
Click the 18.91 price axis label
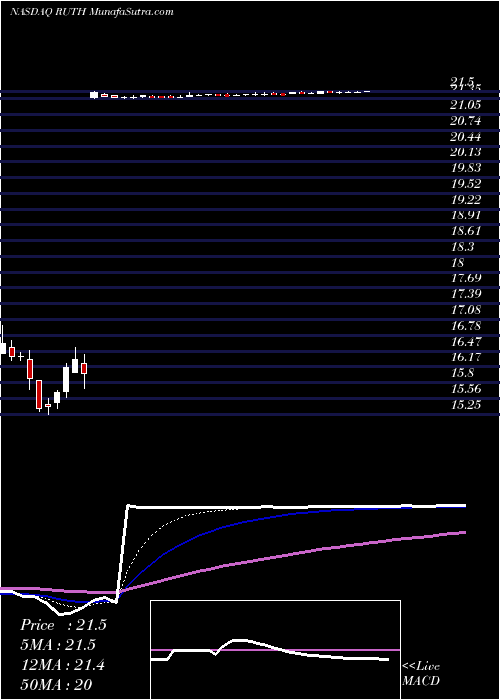click(466, 215)
